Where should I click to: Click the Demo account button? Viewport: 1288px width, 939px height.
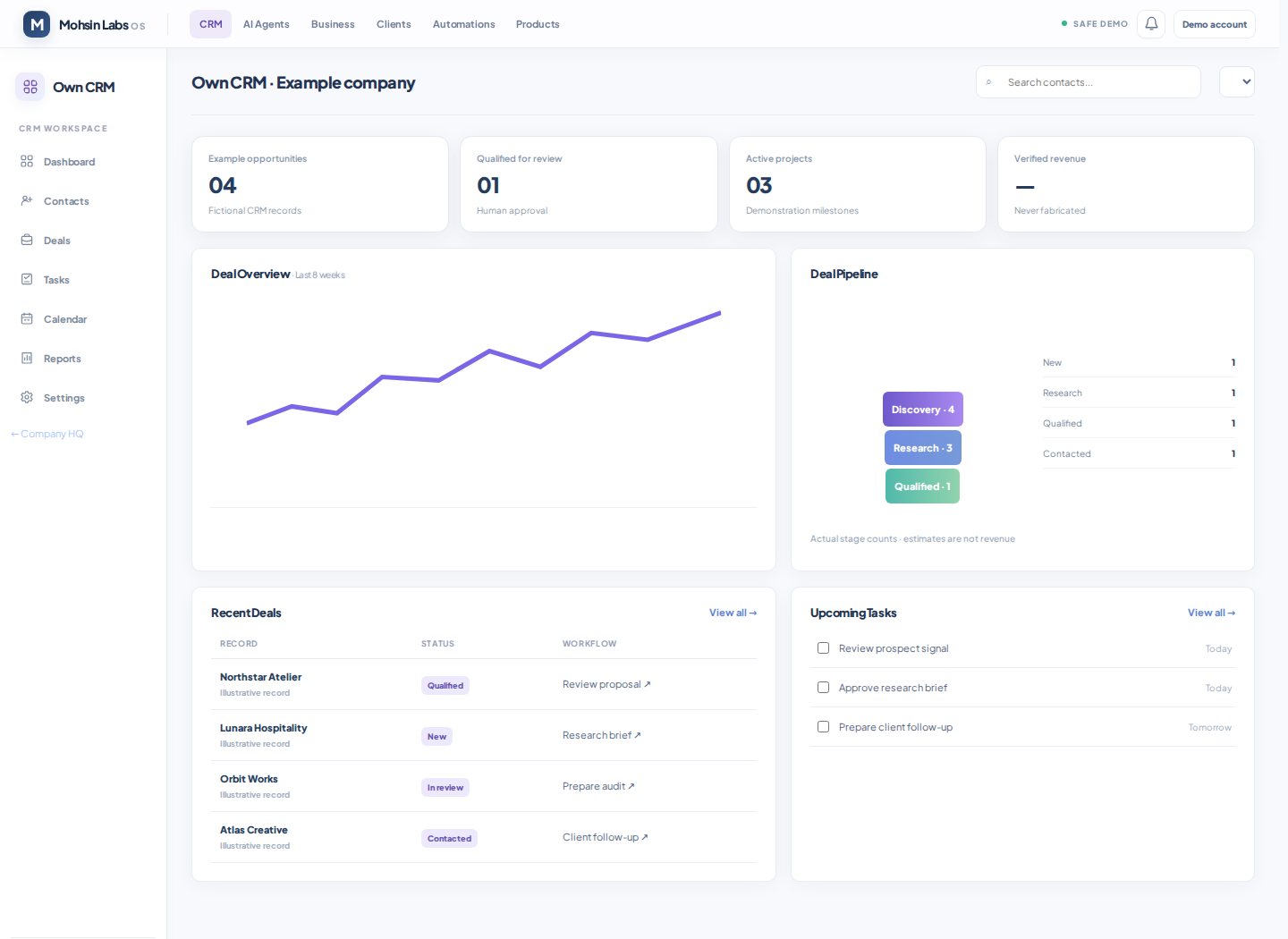[1215, 24]
